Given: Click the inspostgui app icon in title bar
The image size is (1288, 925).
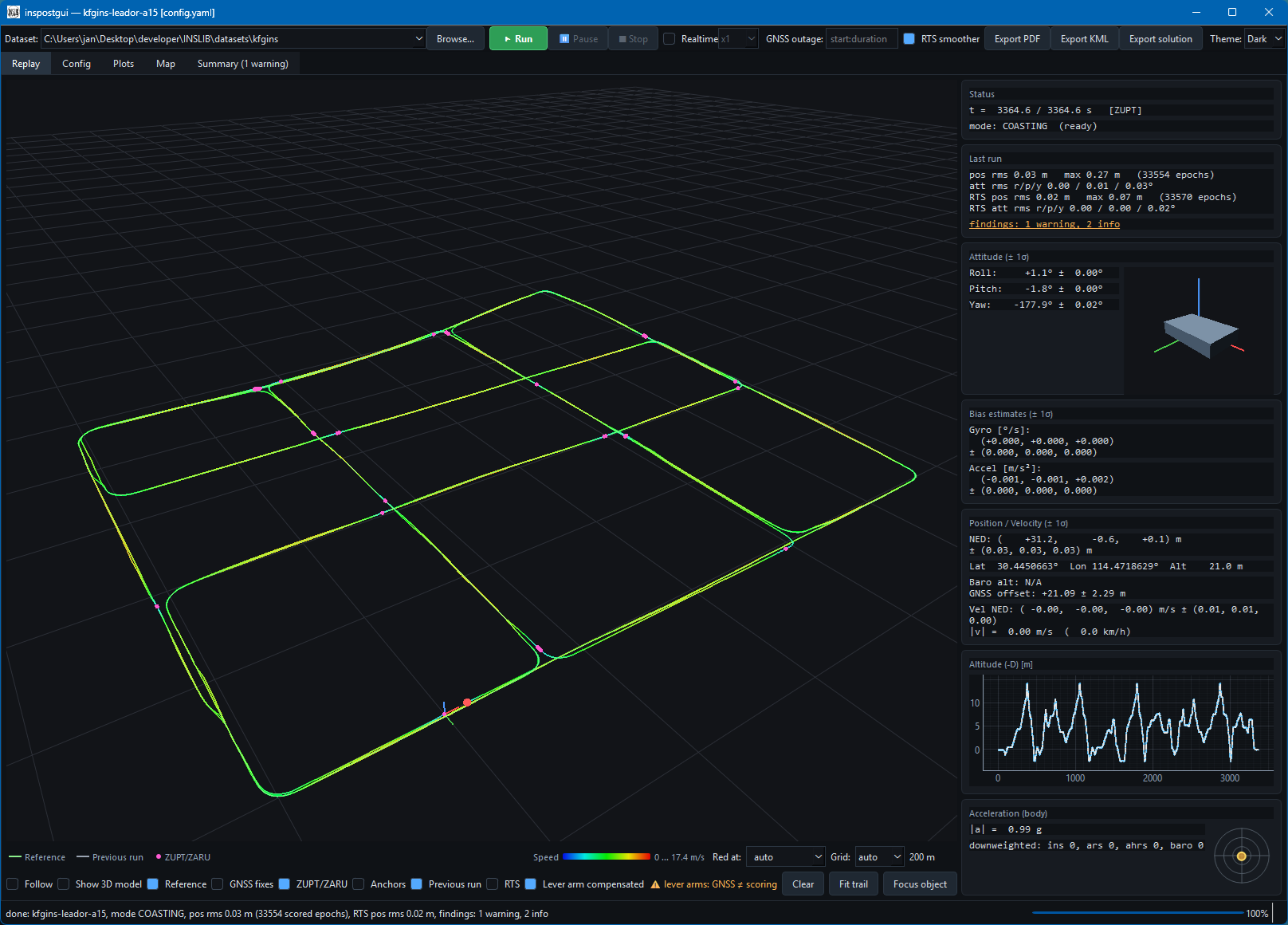Looking at the screenshot, I should tap(13, 12).
